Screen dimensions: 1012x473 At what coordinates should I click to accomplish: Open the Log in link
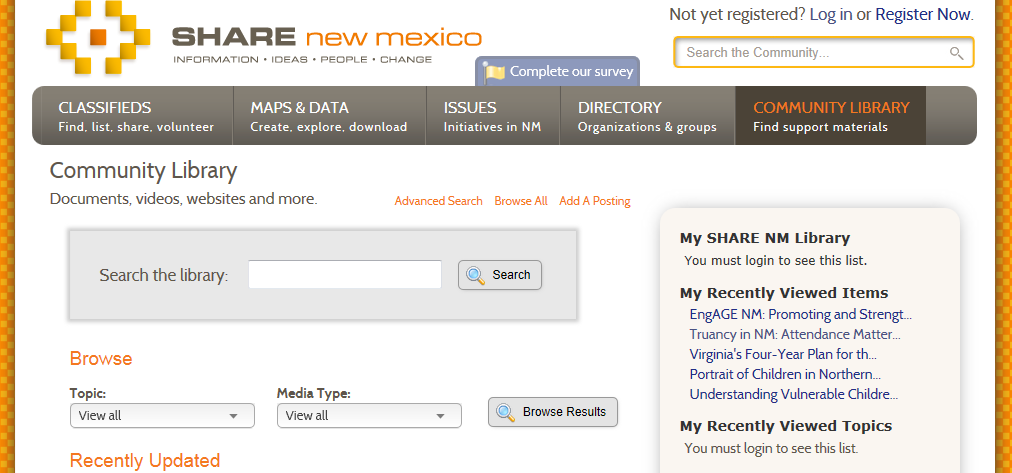point(831,14)
